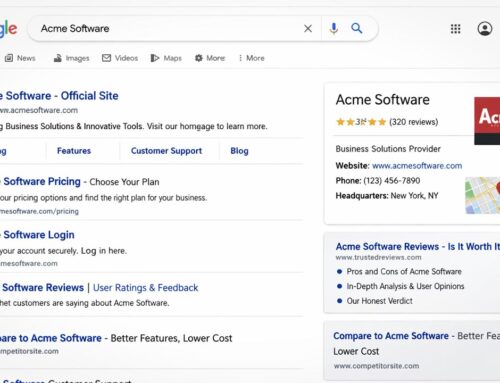Open the Features sitelink
Image resolution: width=500 pixels, height=383 pixels.
coord(74,151)
